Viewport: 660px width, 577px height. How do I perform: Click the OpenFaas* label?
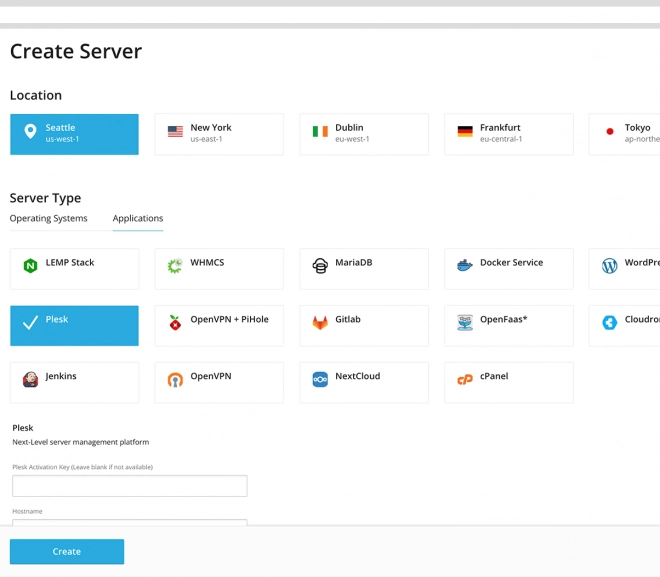point(503,319)
